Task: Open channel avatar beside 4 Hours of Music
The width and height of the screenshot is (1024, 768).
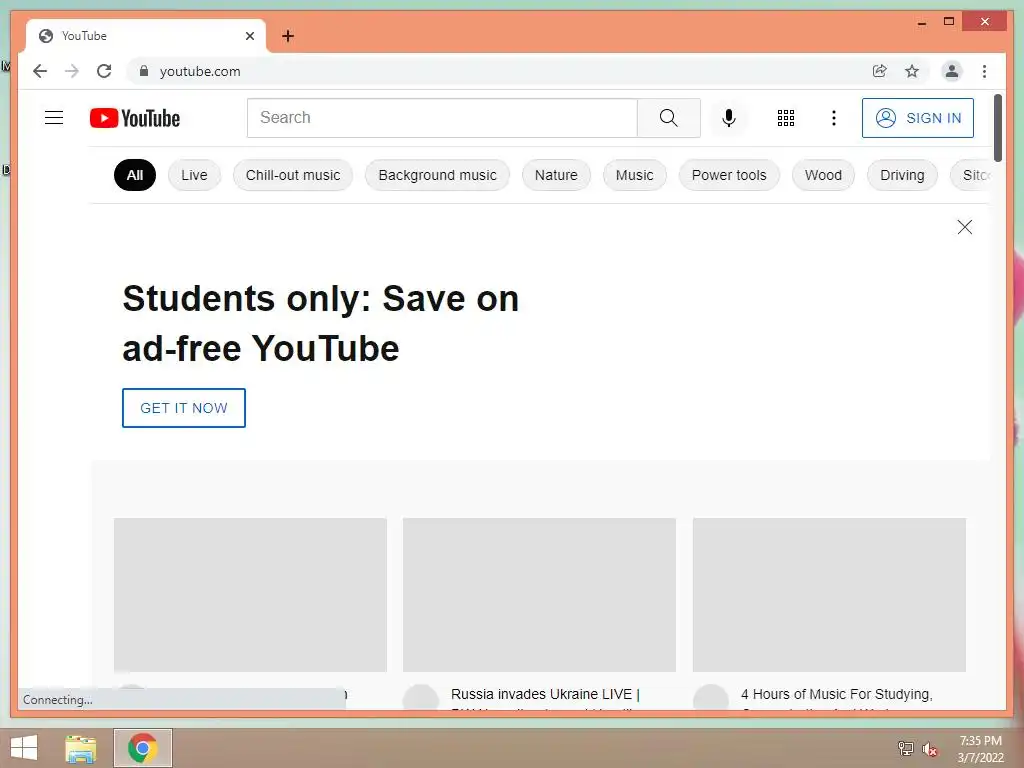Action: click(x=711, y=697)
